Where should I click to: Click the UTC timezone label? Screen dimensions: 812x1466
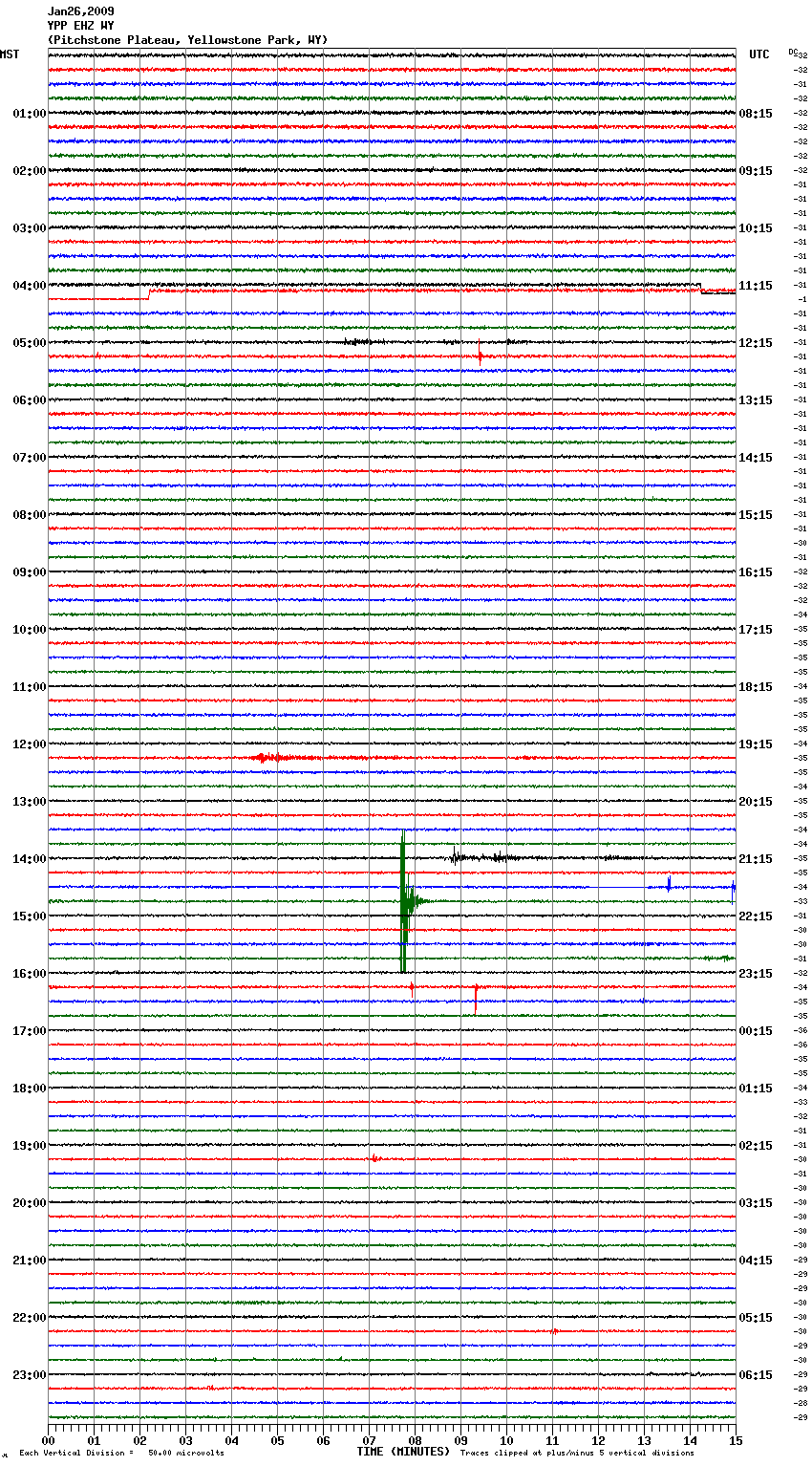(759, 54)
